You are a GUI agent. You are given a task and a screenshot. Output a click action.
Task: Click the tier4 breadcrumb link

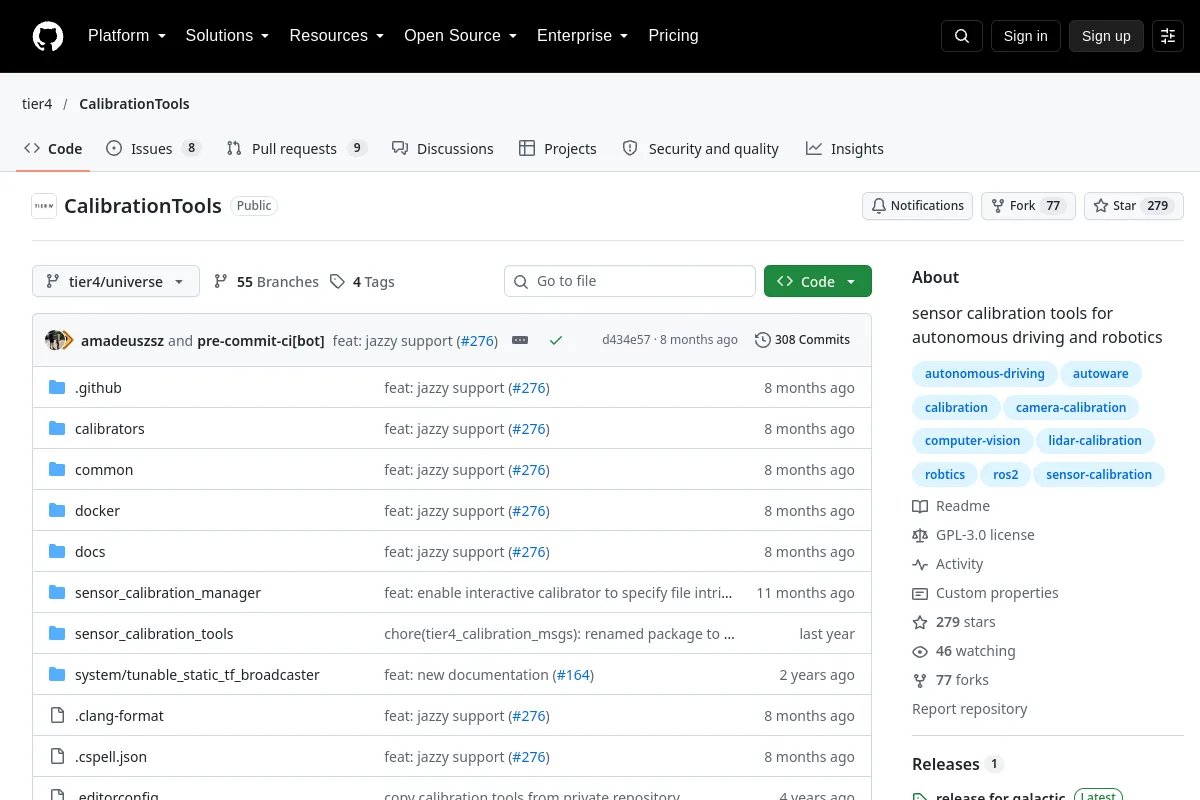(37, 104)
